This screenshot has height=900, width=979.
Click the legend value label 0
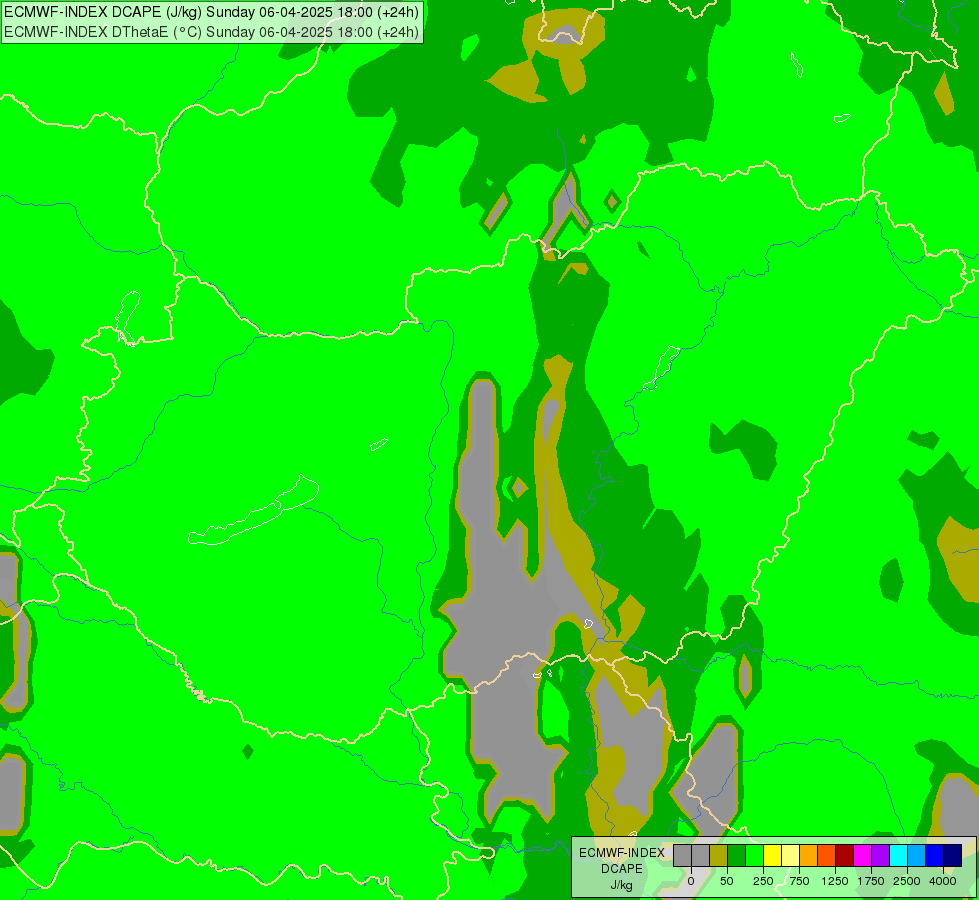click(691, 881)
